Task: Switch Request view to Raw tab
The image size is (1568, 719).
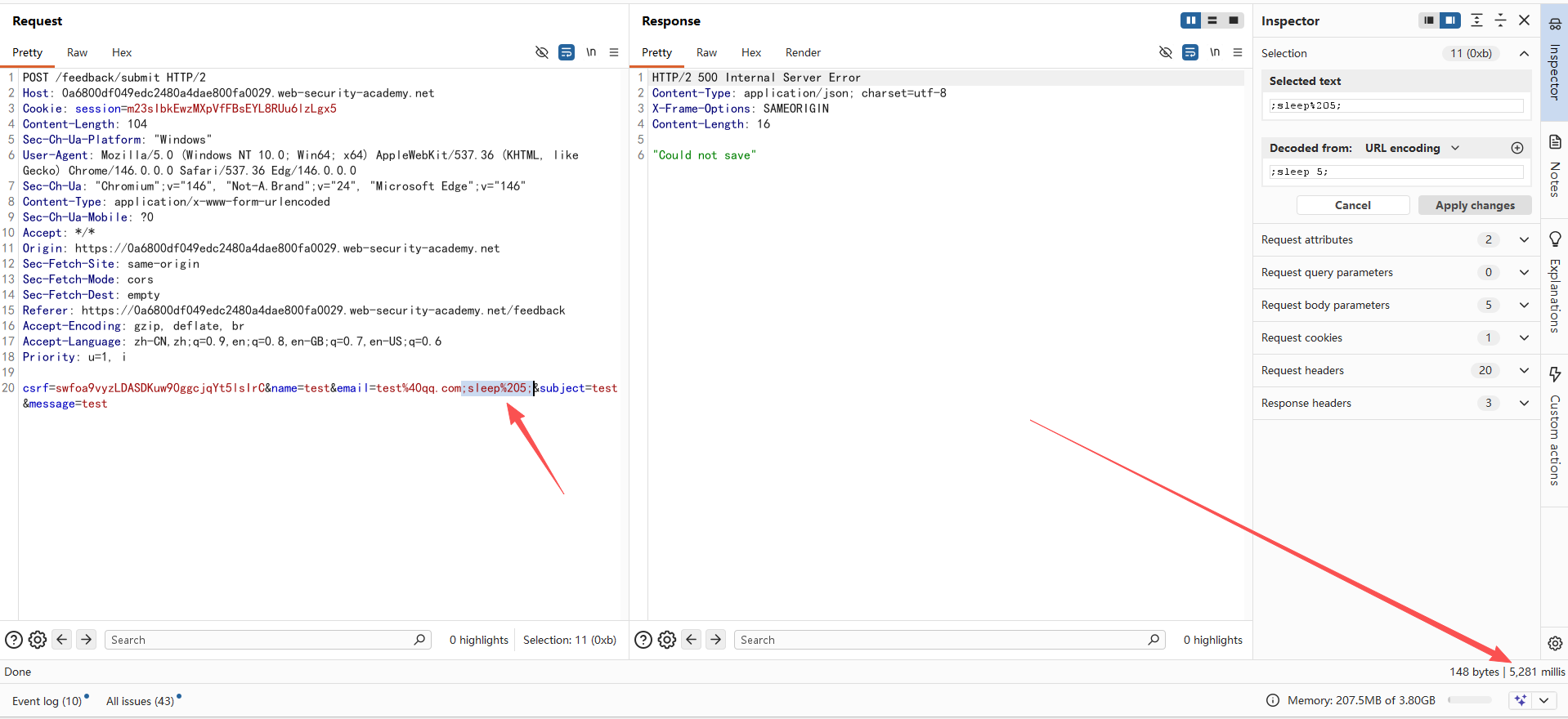Action: (x=77, y=52)
